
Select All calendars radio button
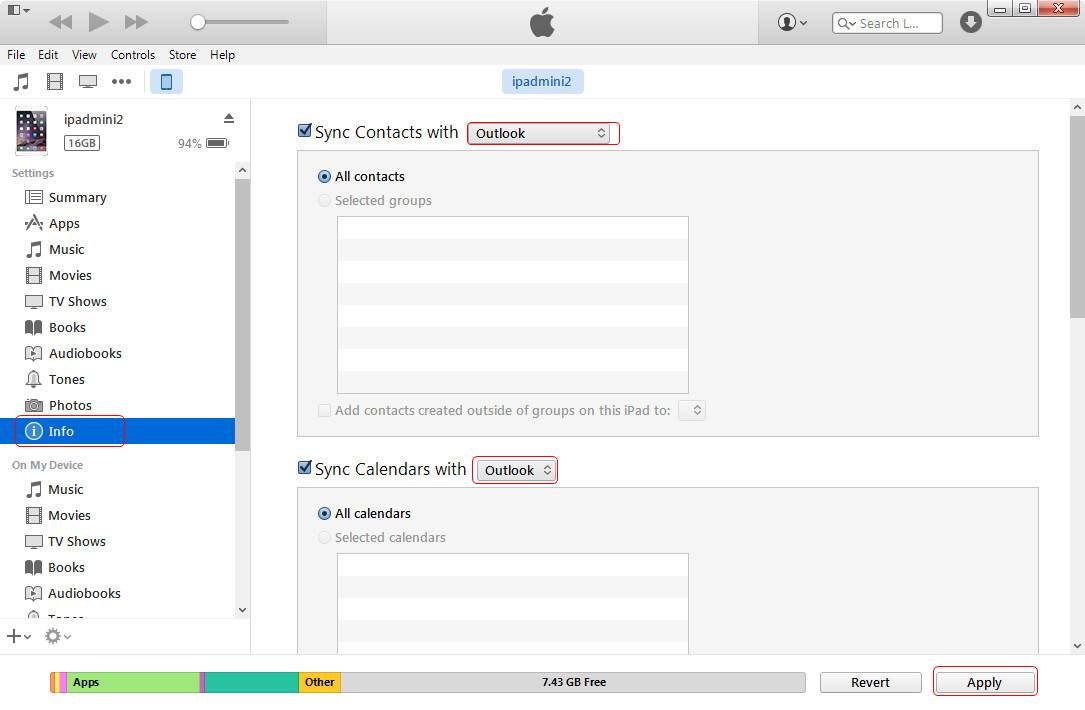(324, 513)
